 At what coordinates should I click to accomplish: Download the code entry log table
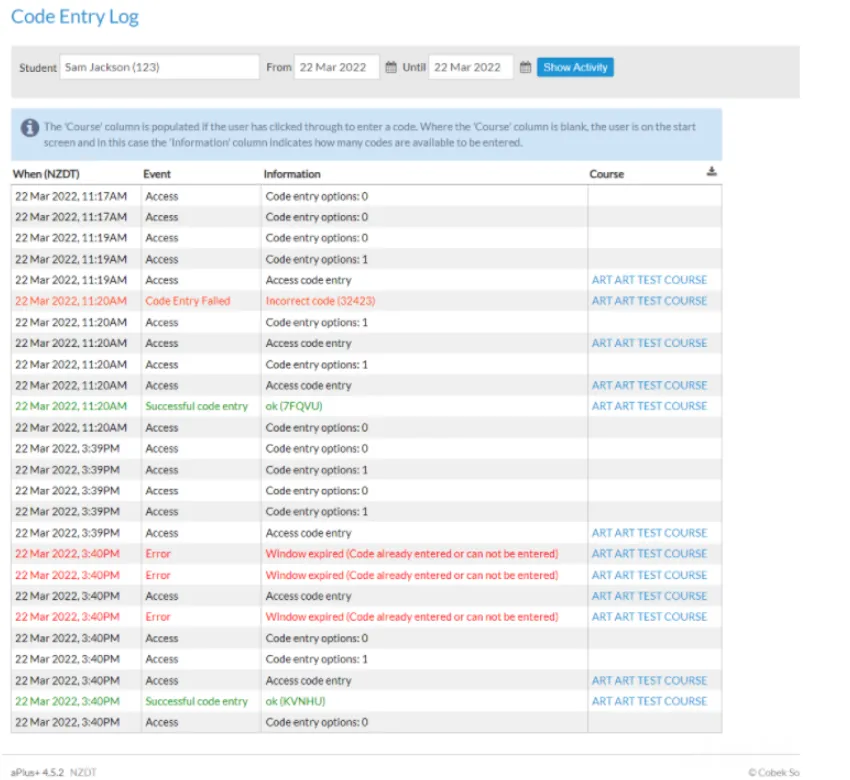click(x=712, y=172)
